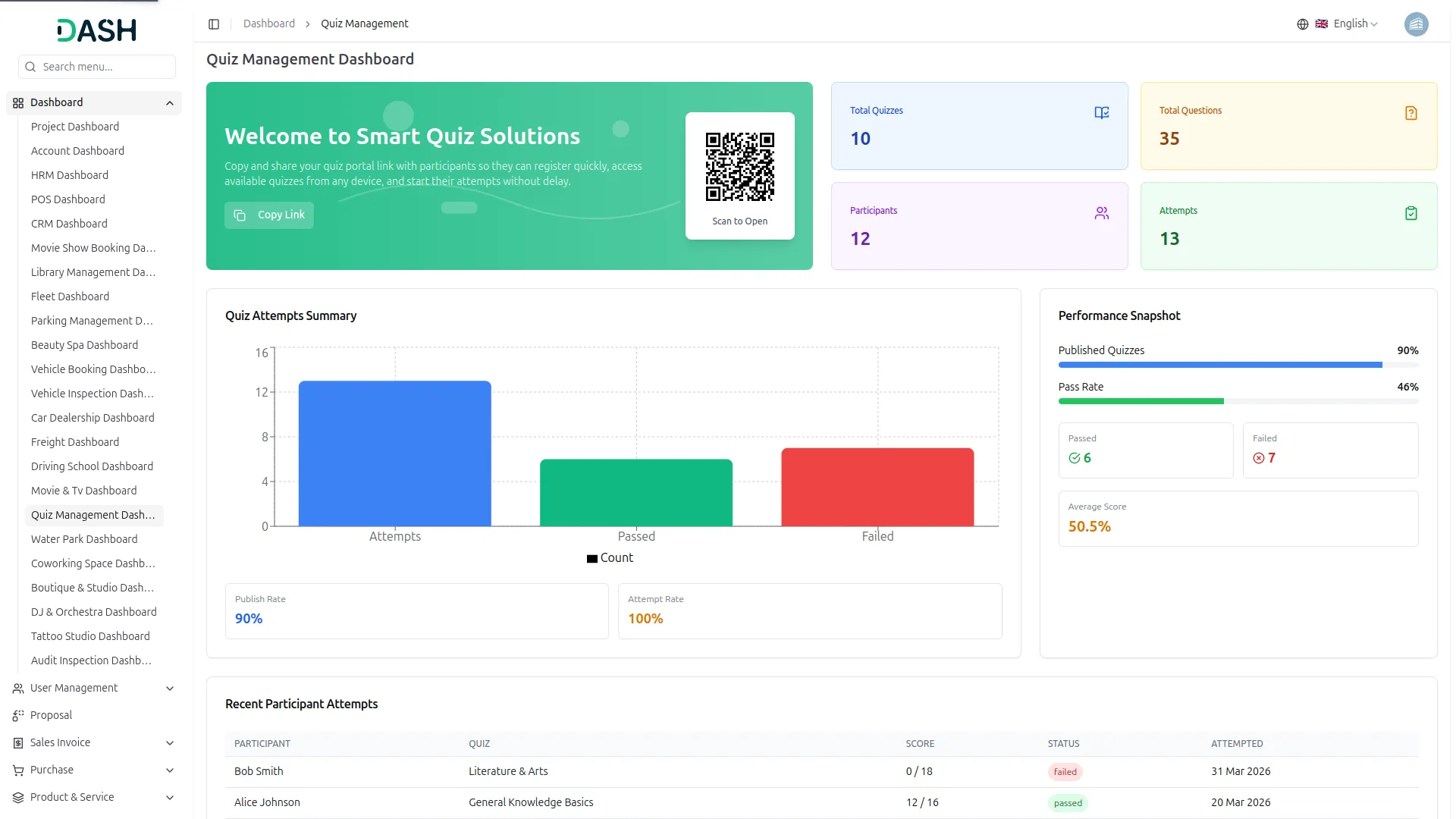Go to the Dashboard breadcrumb link
Screen dimensions: 1456x819
click(x=268, y=24)
